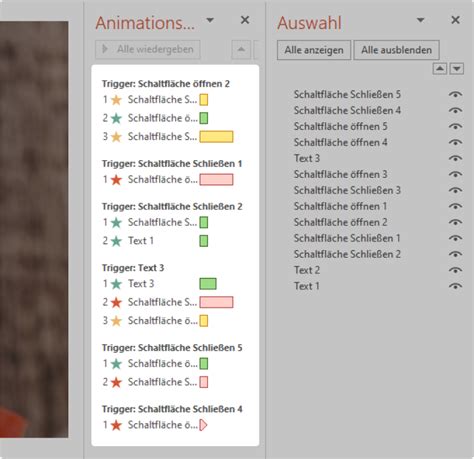The image size is (474, 459).
Task: Click green star under Trigger Schaltfläche Schließen 5
Action: click(116, 364)
